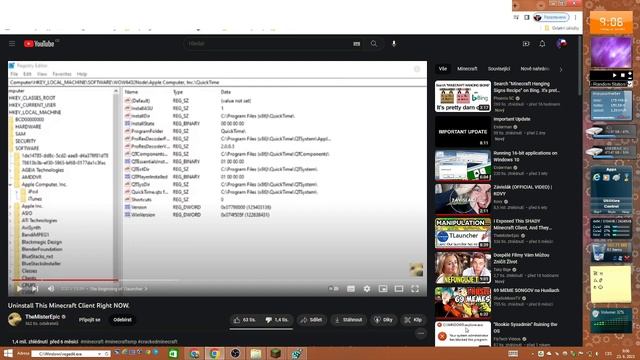Mute the video volume
640x360 pixels.
pyautogui.click(x=51, y=289)
